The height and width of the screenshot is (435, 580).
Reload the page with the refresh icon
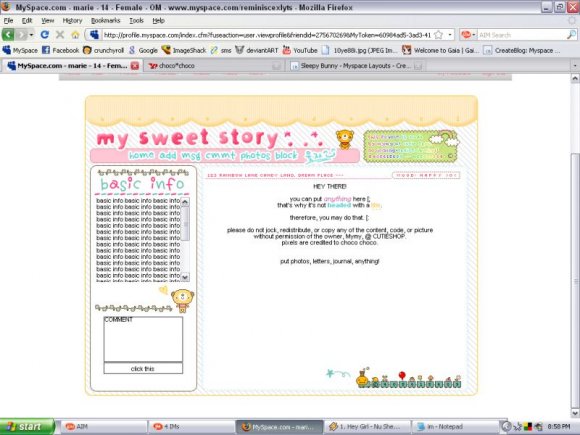45,35
